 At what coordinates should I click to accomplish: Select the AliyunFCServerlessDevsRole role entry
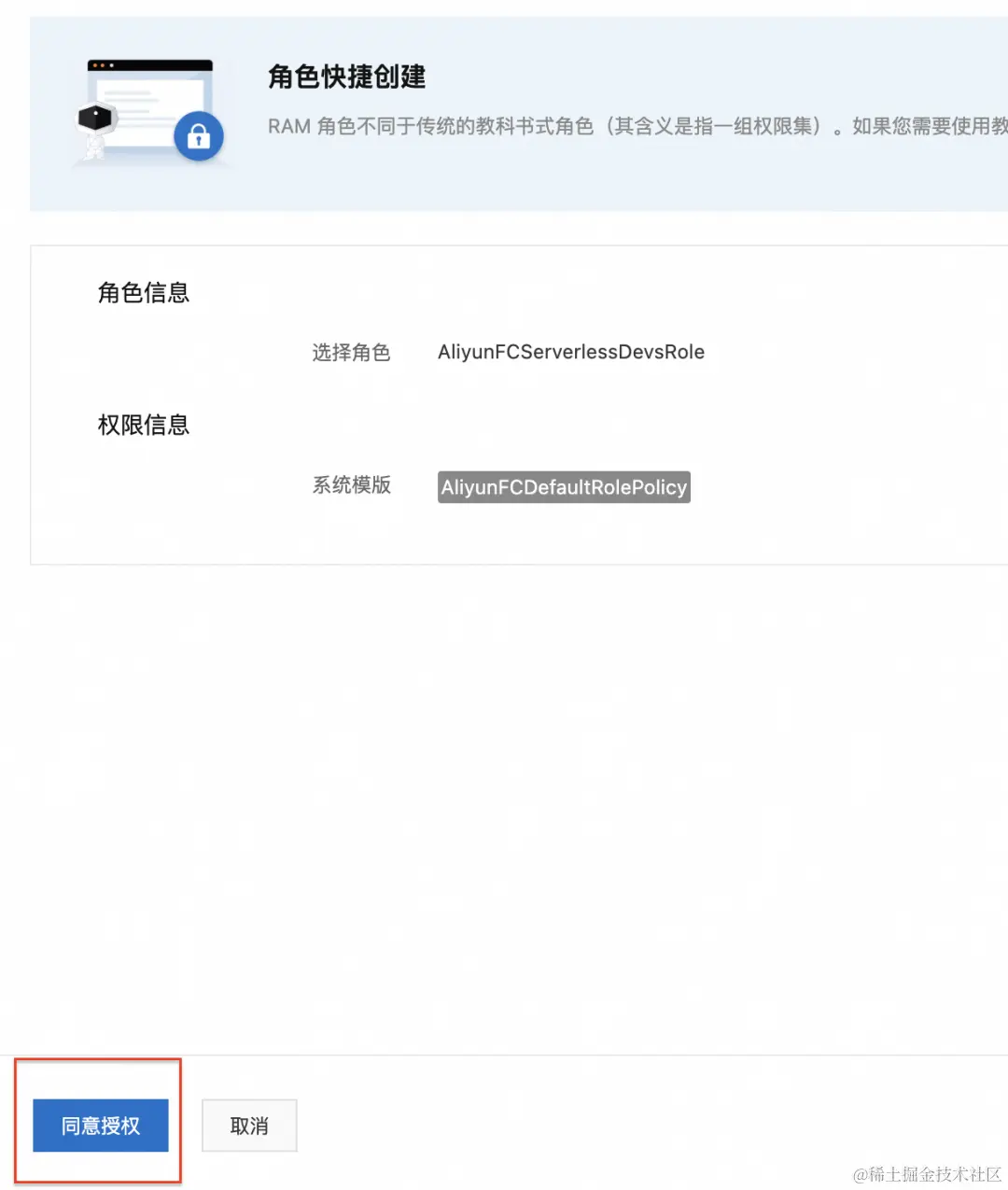pyautogui.click(x=571, y=352)
